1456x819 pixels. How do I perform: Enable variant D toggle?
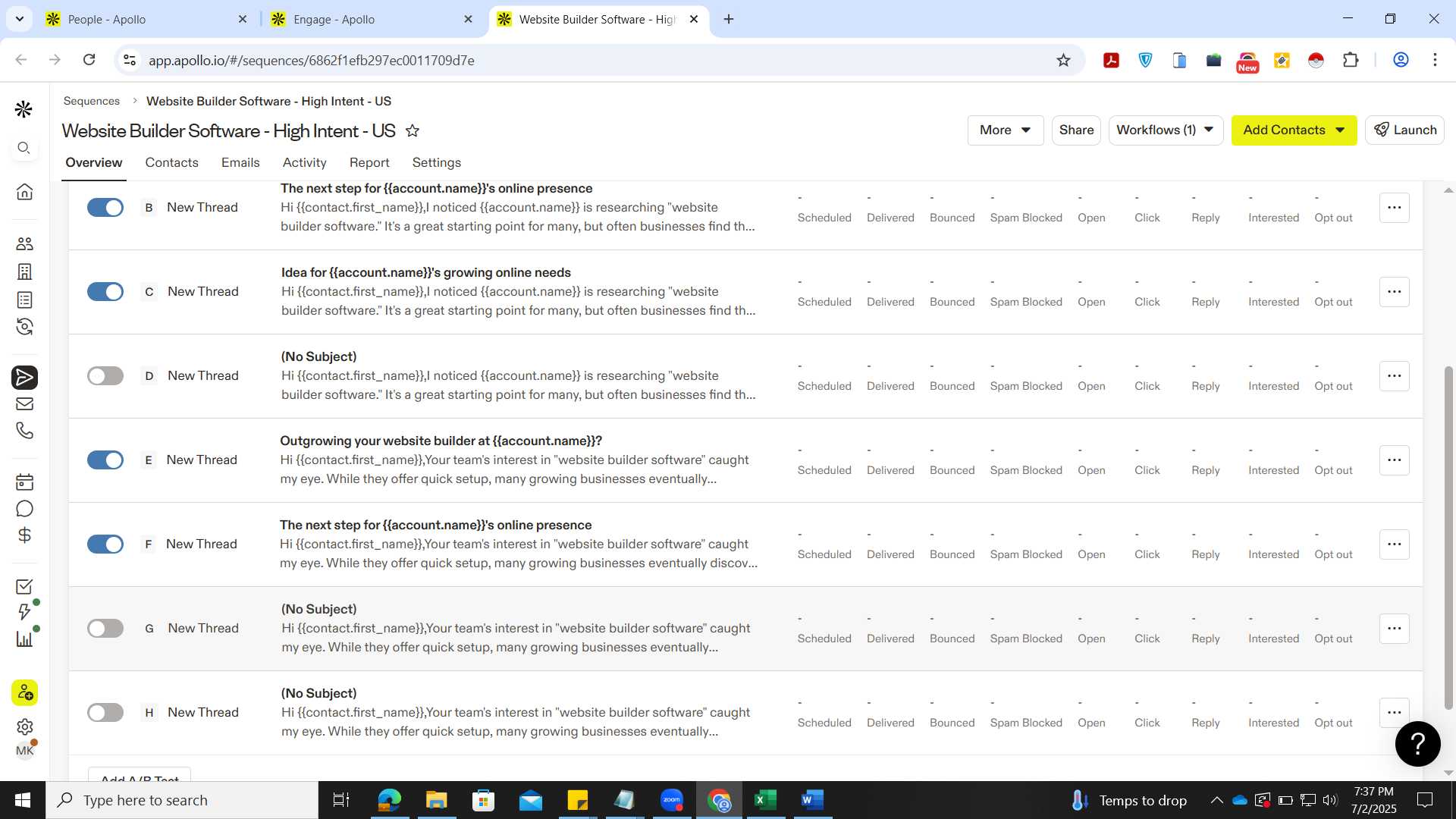click(x=105, y=376)
